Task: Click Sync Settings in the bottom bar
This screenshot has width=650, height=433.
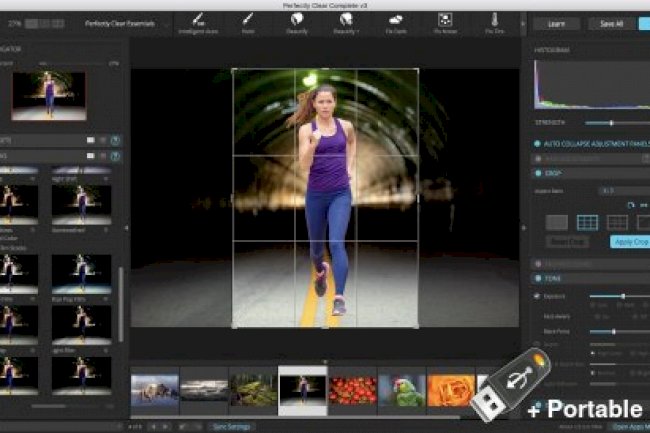Action: point(233,426)
